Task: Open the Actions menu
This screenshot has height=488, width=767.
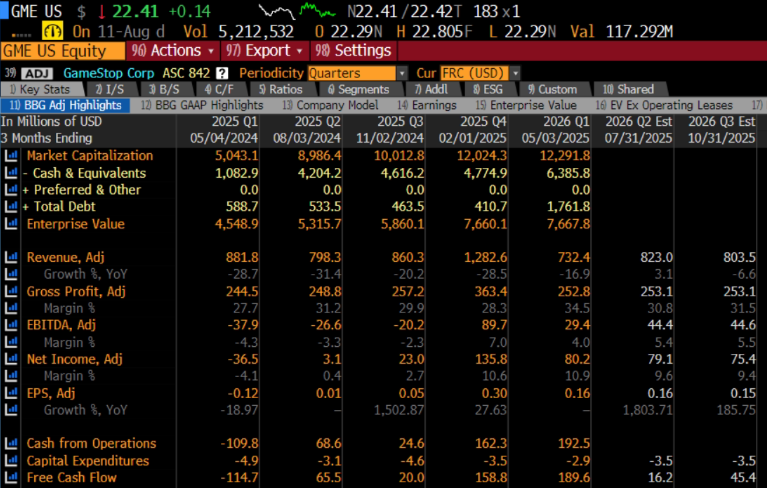Action: coord(173,51)
